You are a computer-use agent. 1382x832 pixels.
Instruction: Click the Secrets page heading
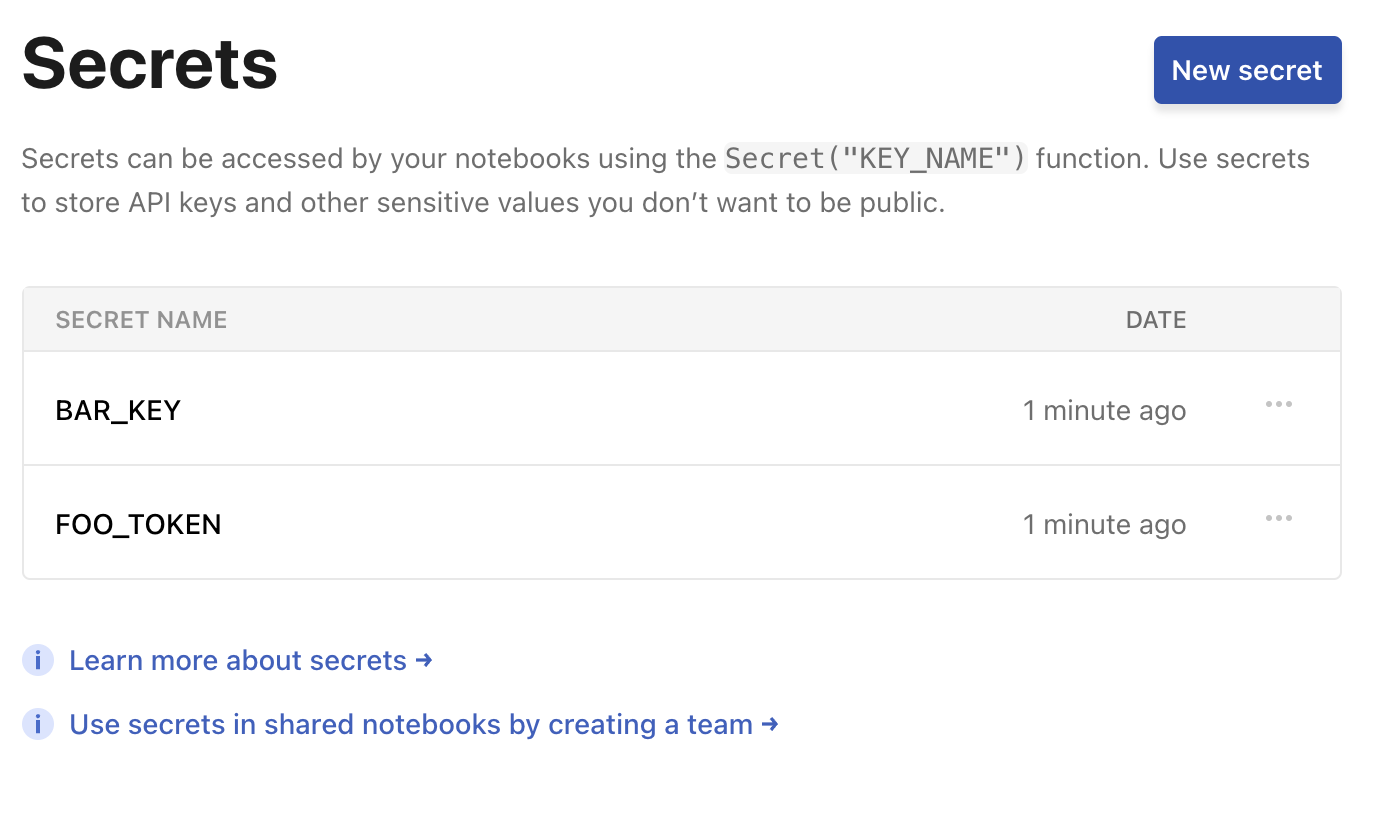click(149, 63)
